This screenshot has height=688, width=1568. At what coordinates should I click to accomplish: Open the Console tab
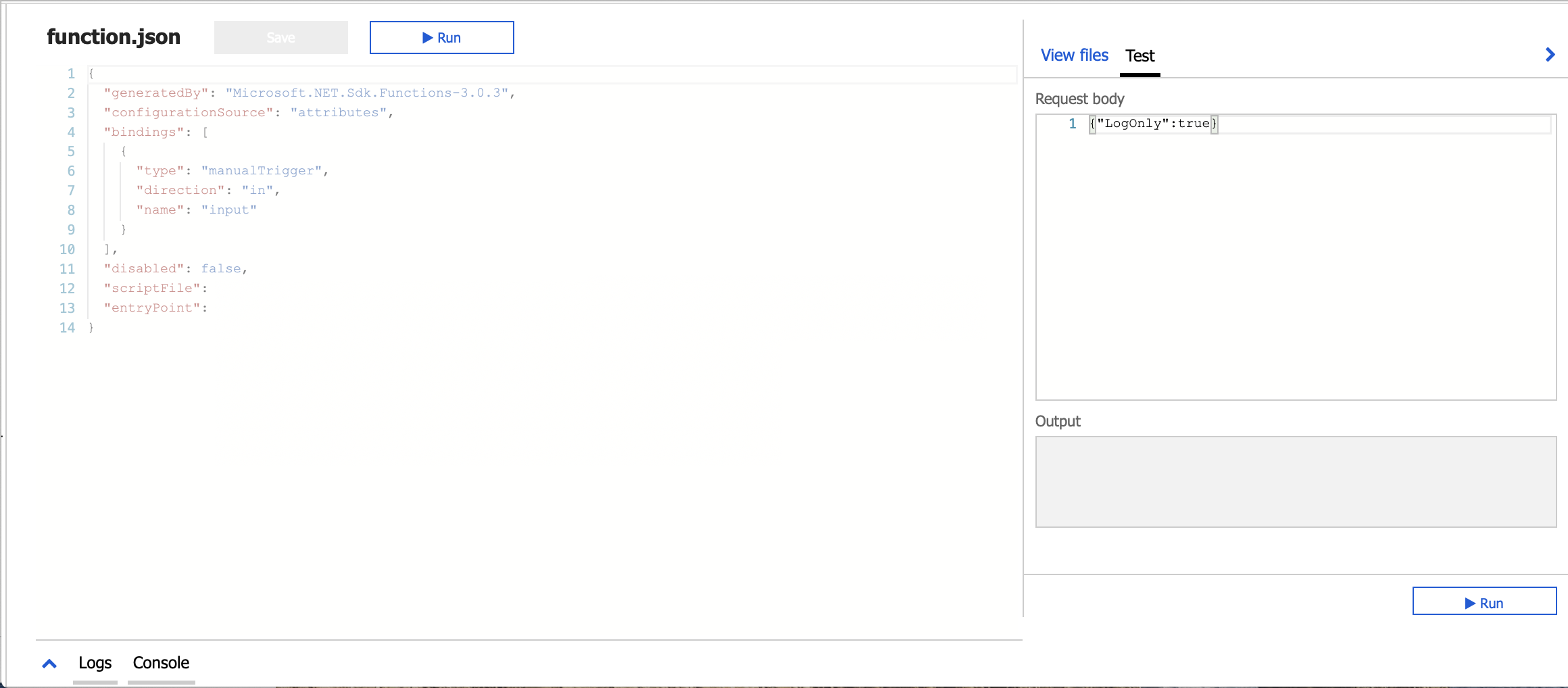[160, 663]
